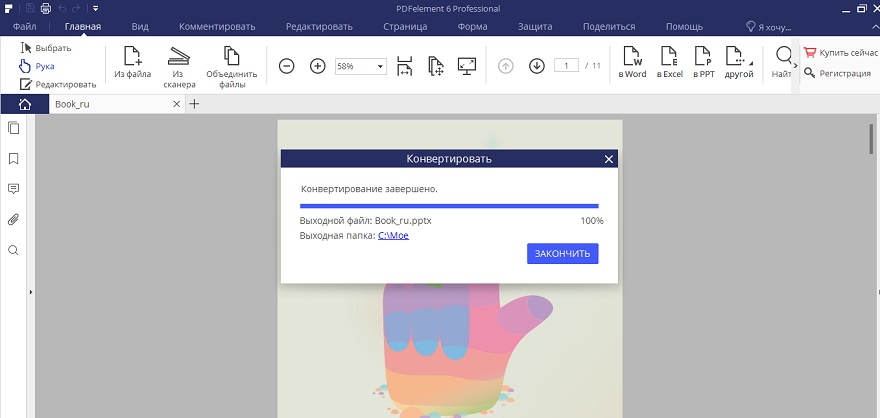Open the attachments paperclip panel
Viewport: 880px width, 418px height.
14,219
